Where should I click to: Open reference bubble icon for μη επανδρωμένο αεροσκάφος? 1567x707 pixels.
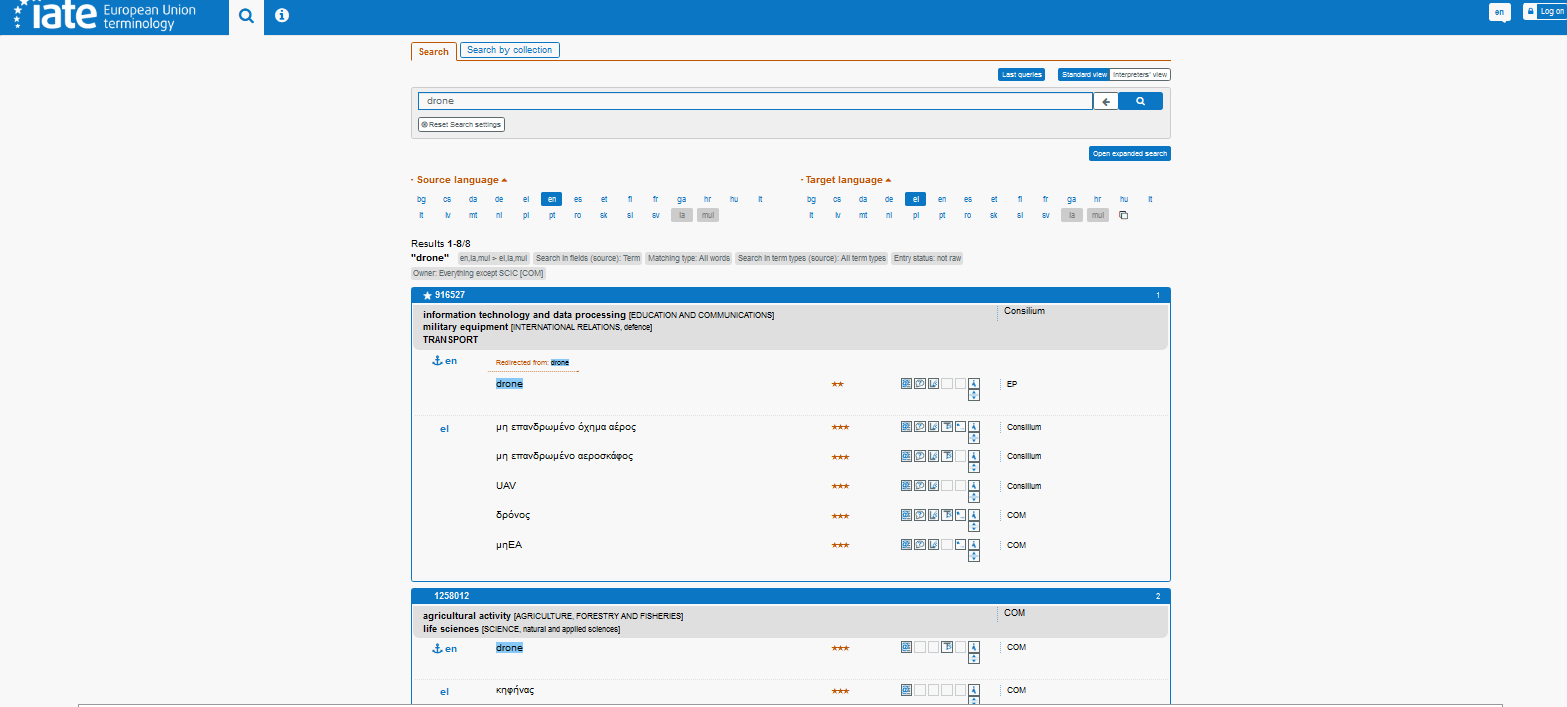pos(920,456)
